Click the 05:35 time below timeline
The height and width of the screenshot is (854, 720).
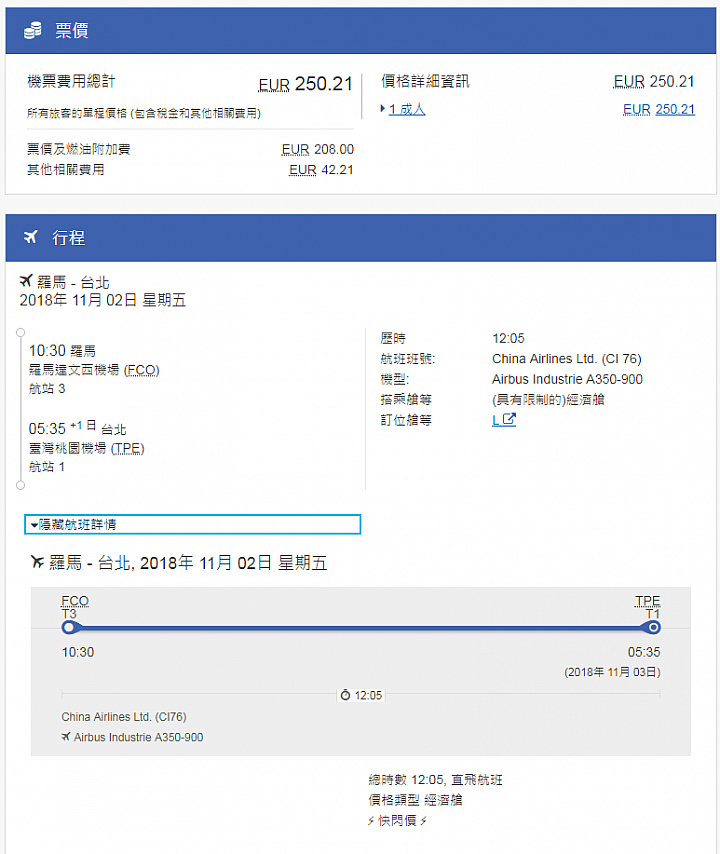tap(644, 652)
